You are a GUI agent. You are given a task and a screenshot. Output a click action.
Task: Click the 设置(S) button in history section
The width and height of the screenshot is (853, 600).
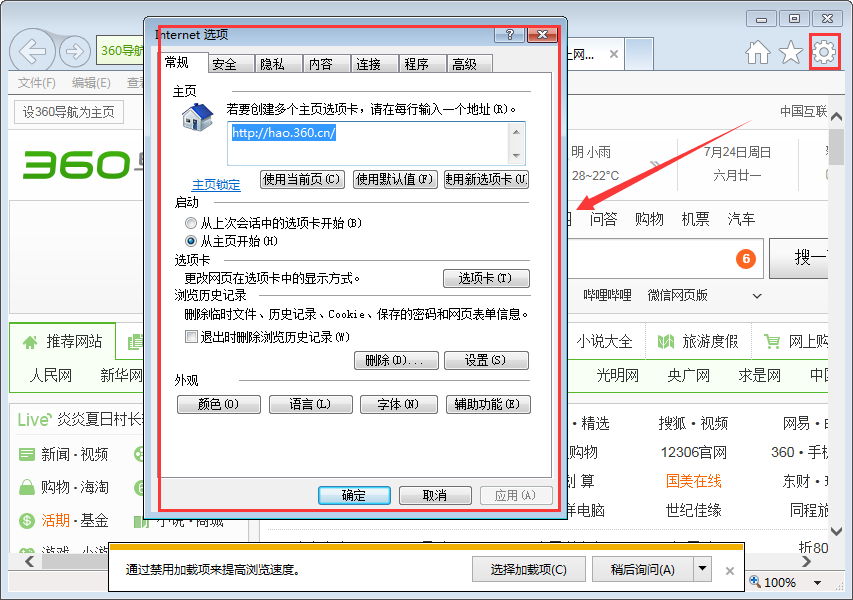tap(486, 360)
